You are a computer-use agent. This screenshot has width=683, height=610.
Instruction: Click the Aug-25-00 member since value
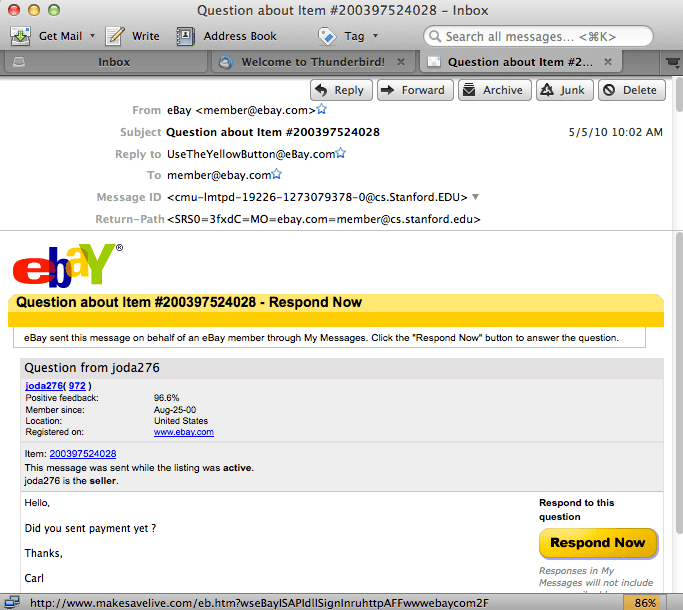175,410
